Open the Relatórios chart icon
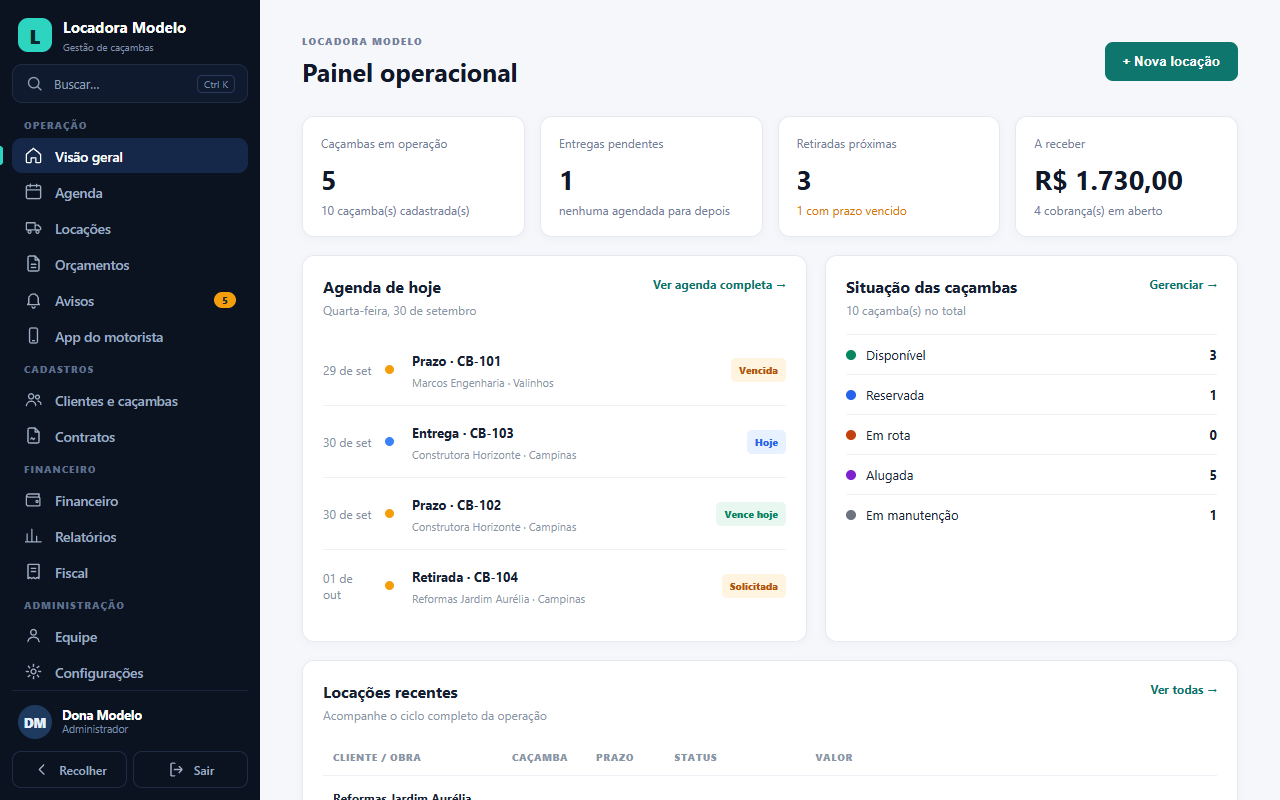This screenshot has width=1280, height=800. [34, 536]
